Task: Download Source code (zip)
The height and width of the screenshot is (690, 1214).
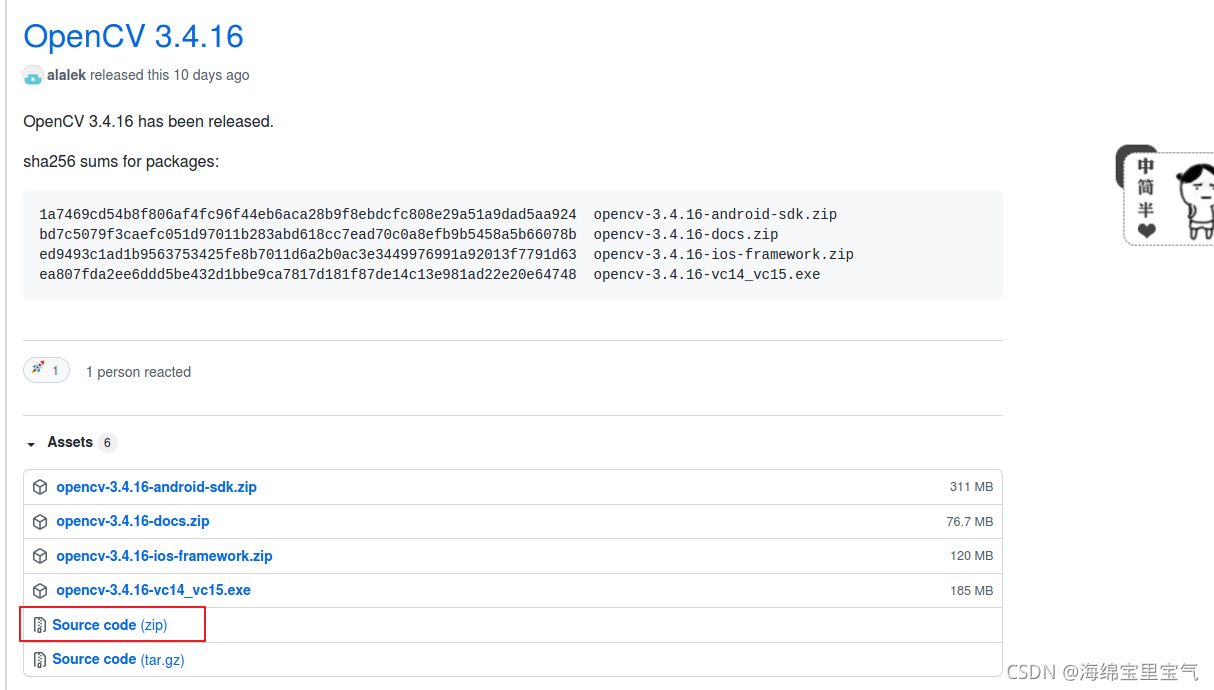Action: coord(110,625)
